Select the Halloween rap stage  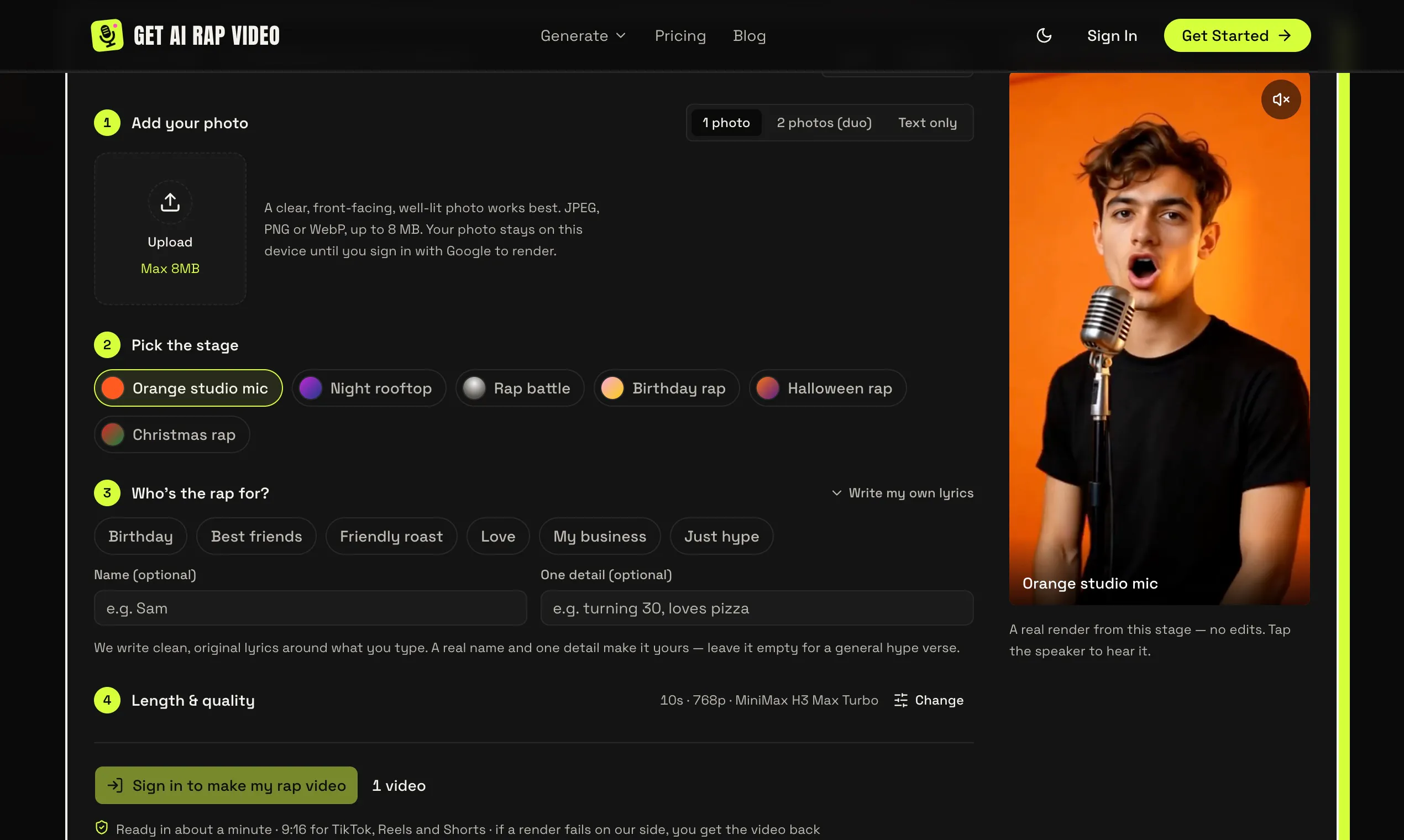[x=827, y=389]
